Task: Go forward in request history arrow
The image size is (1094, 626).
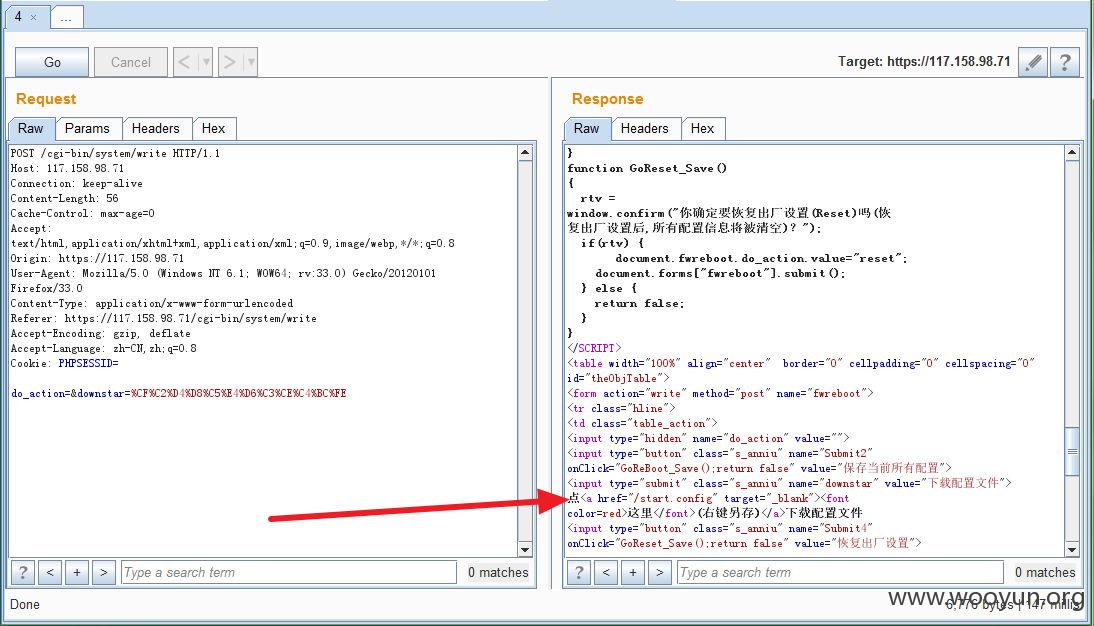Action: coord(230,62)
